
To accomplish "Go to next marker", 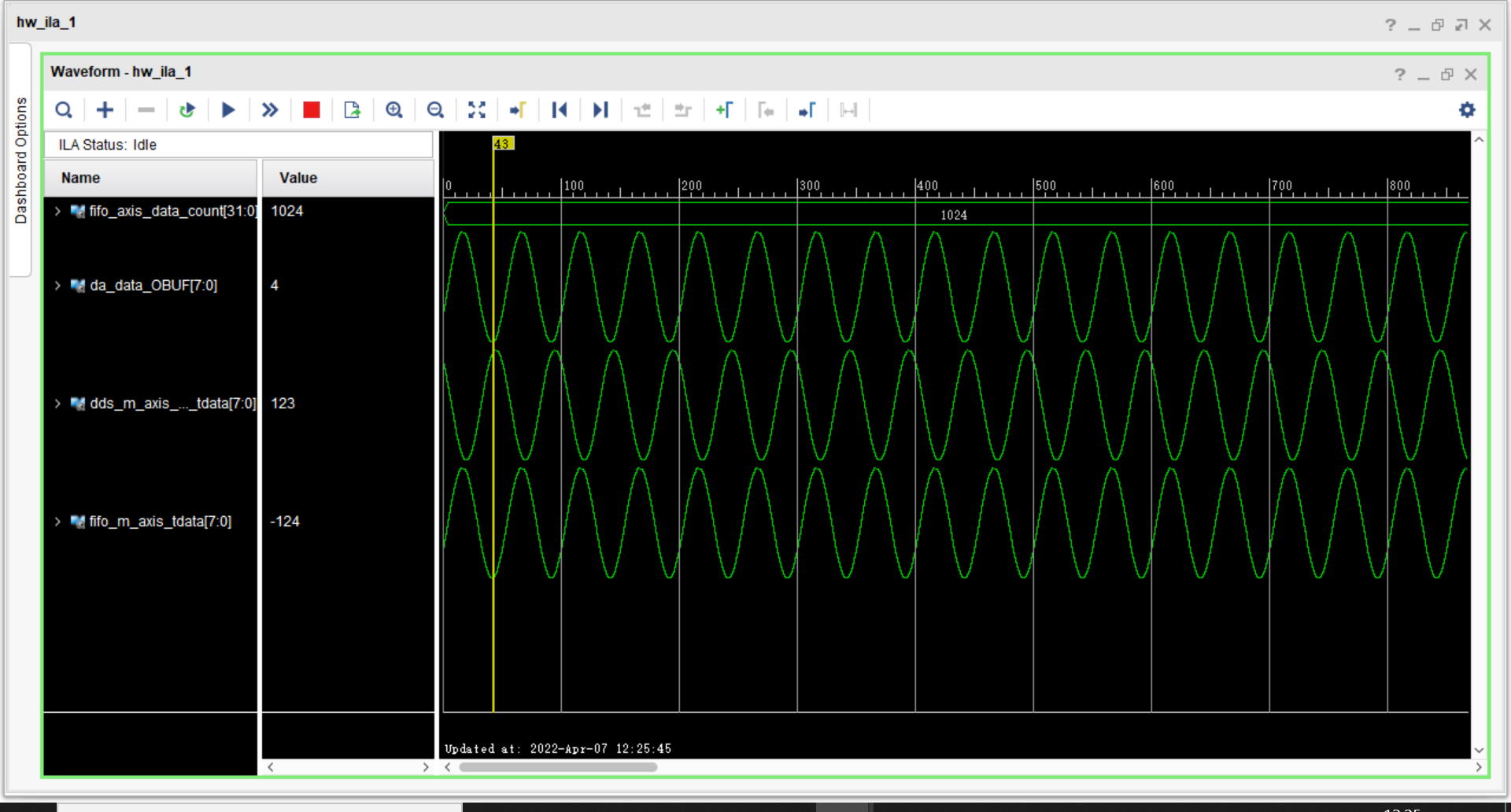I will (807, 110).
